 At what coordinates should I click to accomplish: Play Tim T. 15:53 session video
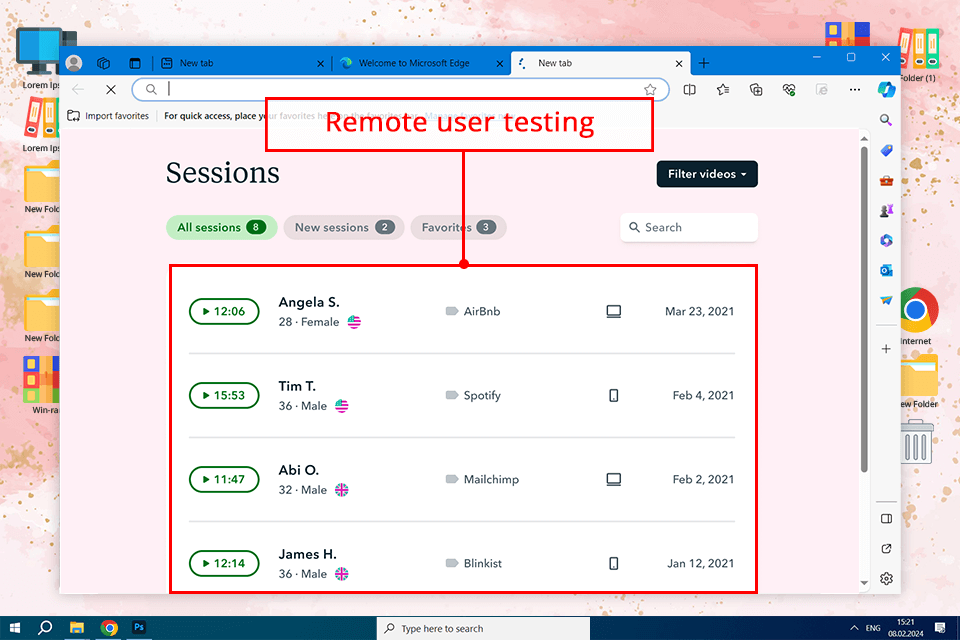tap(224, 395)
